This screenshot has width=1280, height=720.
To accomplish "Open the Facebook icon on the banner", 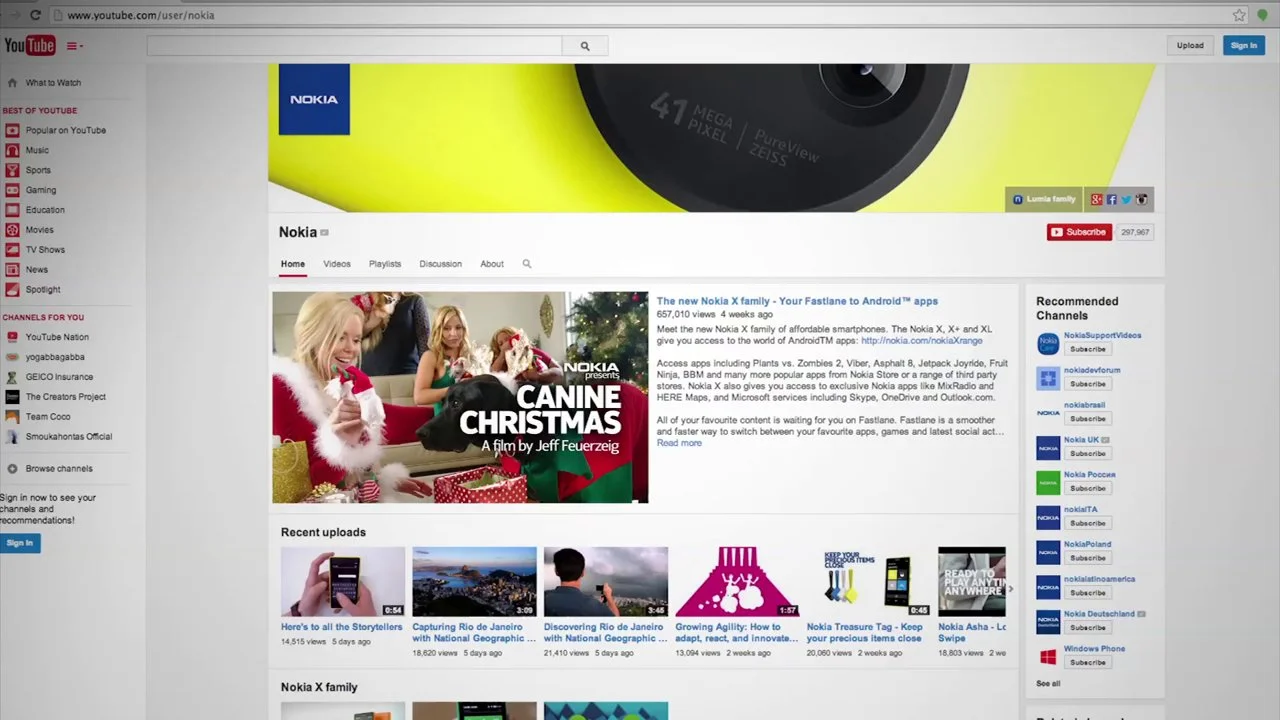I will [1111, 200].
